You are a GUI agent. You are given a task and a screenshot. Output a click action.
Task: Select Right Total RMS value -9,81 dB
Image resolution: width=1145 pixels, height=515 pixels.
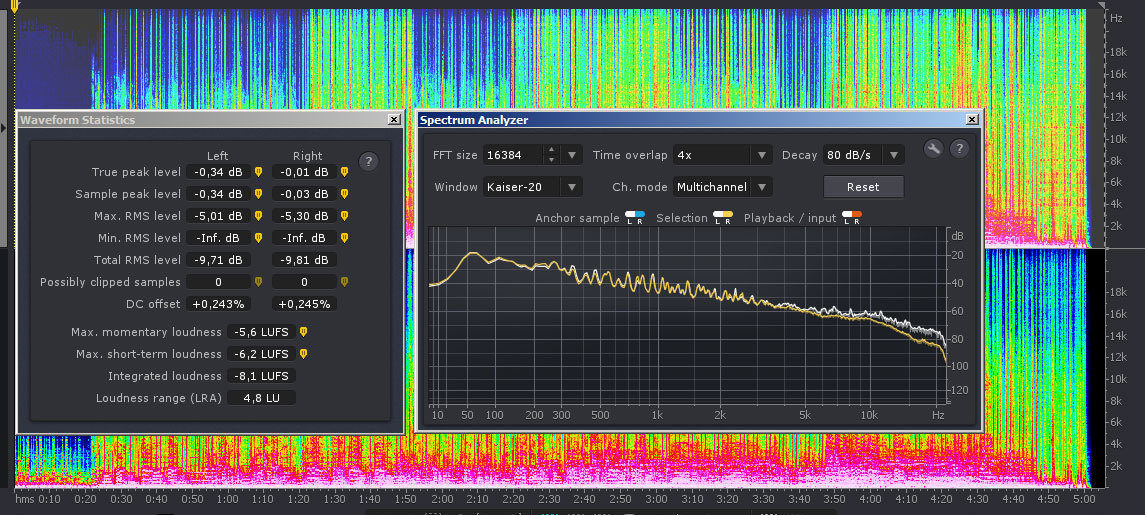305,260
